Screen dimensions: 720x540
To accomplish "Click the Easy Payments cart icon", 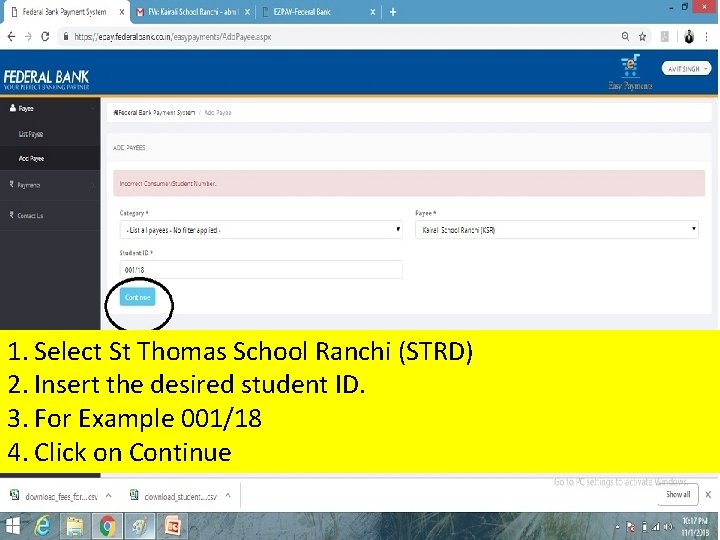I will pos(630,72).
